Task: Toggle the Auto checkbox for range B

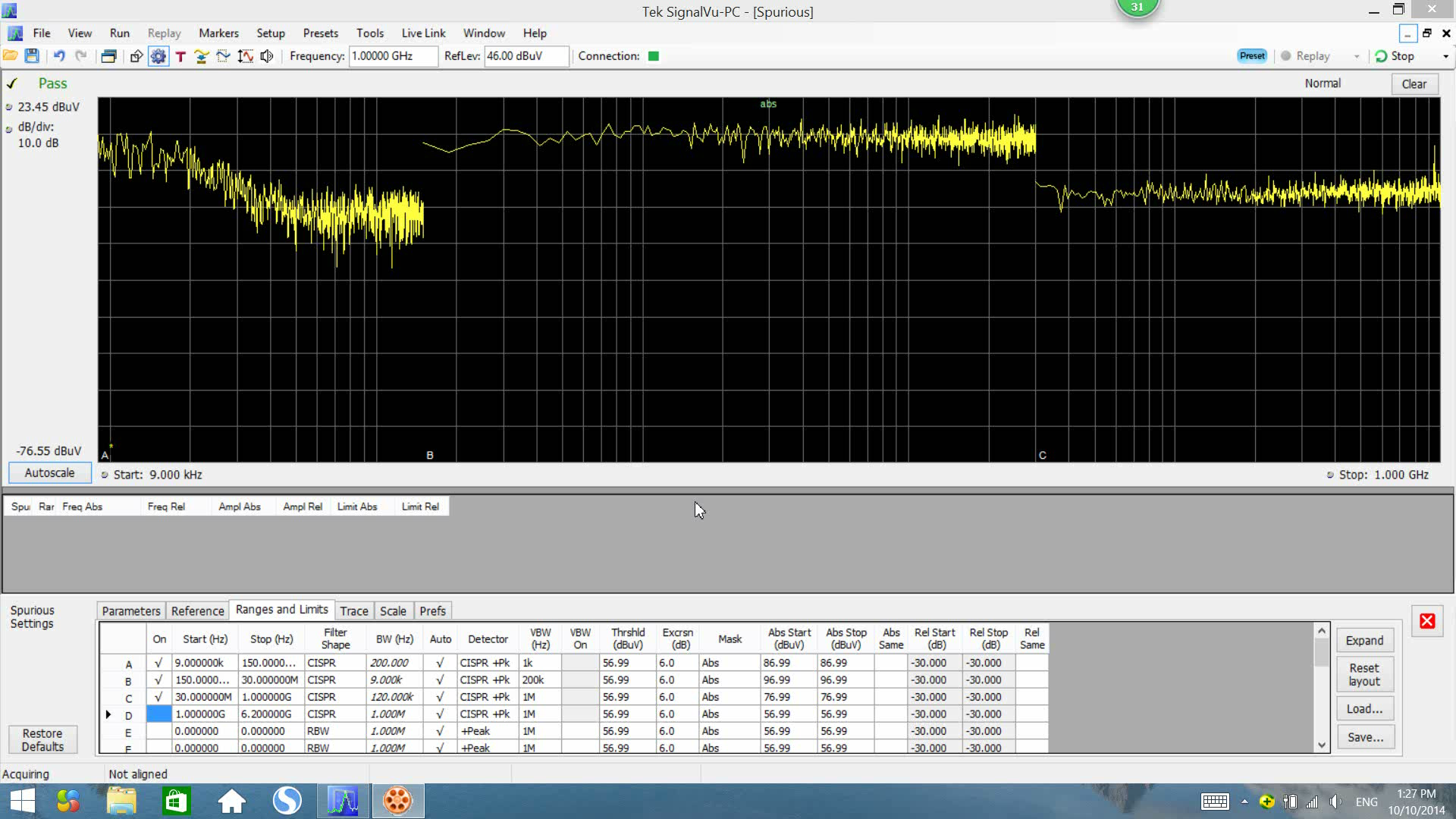Action: [x=440, y=680]
